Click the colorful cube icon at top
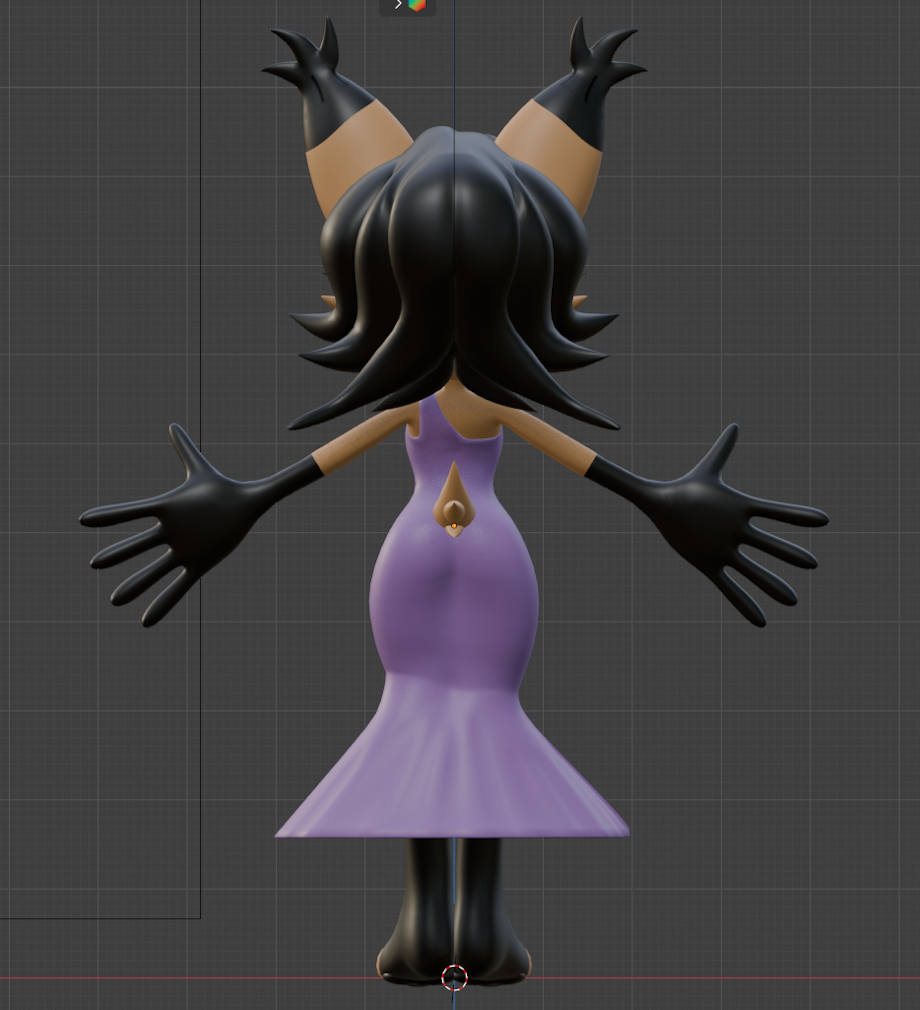Viewport: 920px width, 1010px height. (417, 5)
